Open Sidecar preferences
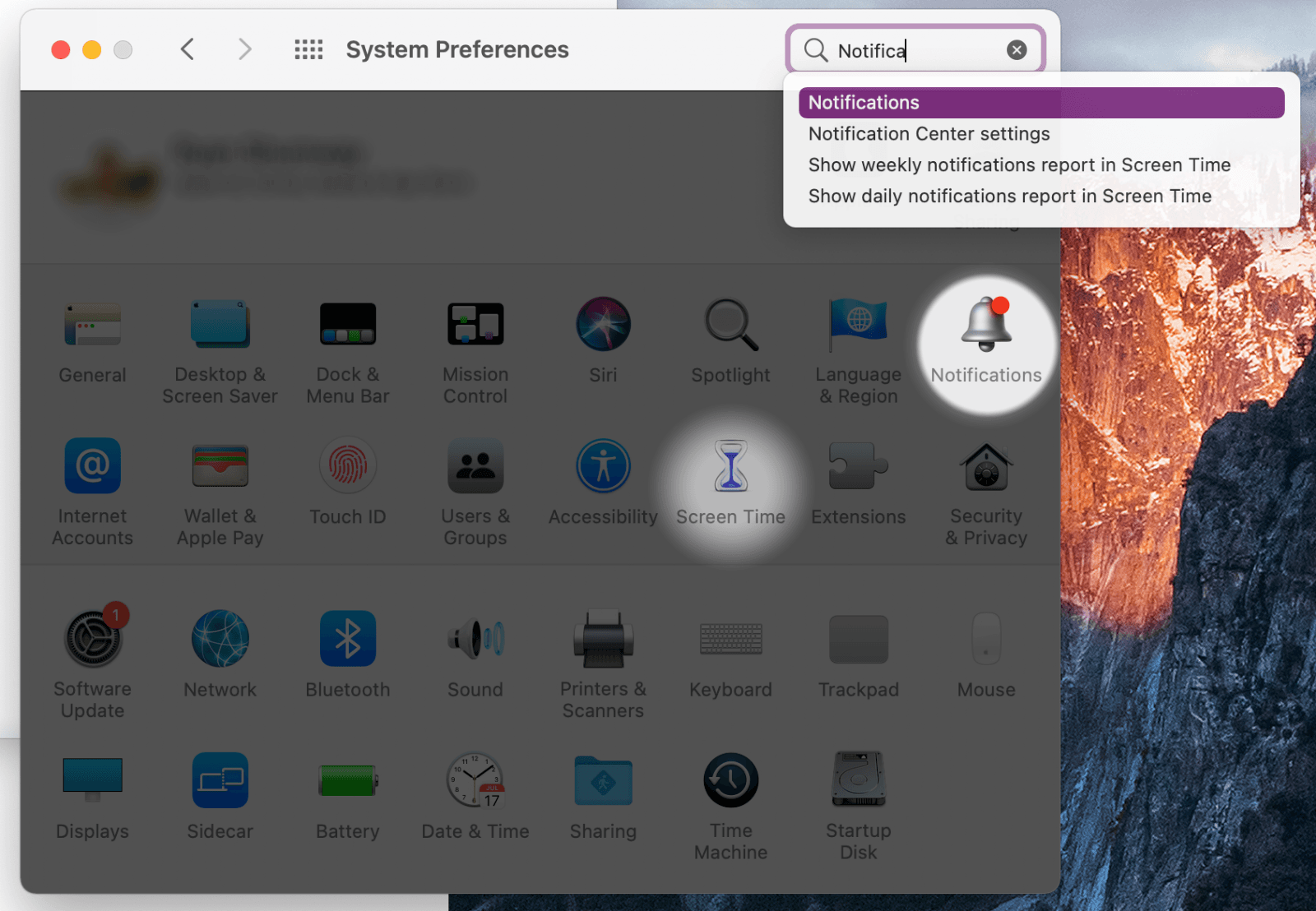1316x911 pixels. click(220, 780)
